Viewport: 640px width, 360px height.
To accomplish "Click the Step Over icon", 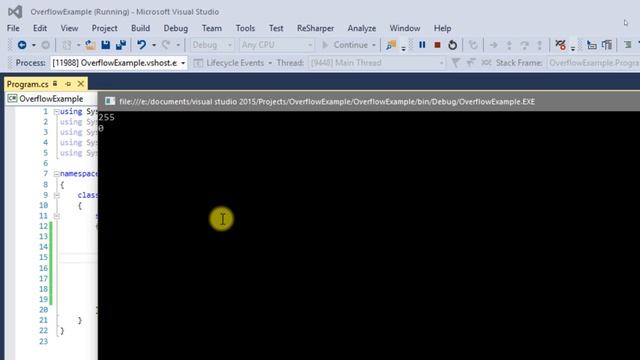I will [524, 45].
